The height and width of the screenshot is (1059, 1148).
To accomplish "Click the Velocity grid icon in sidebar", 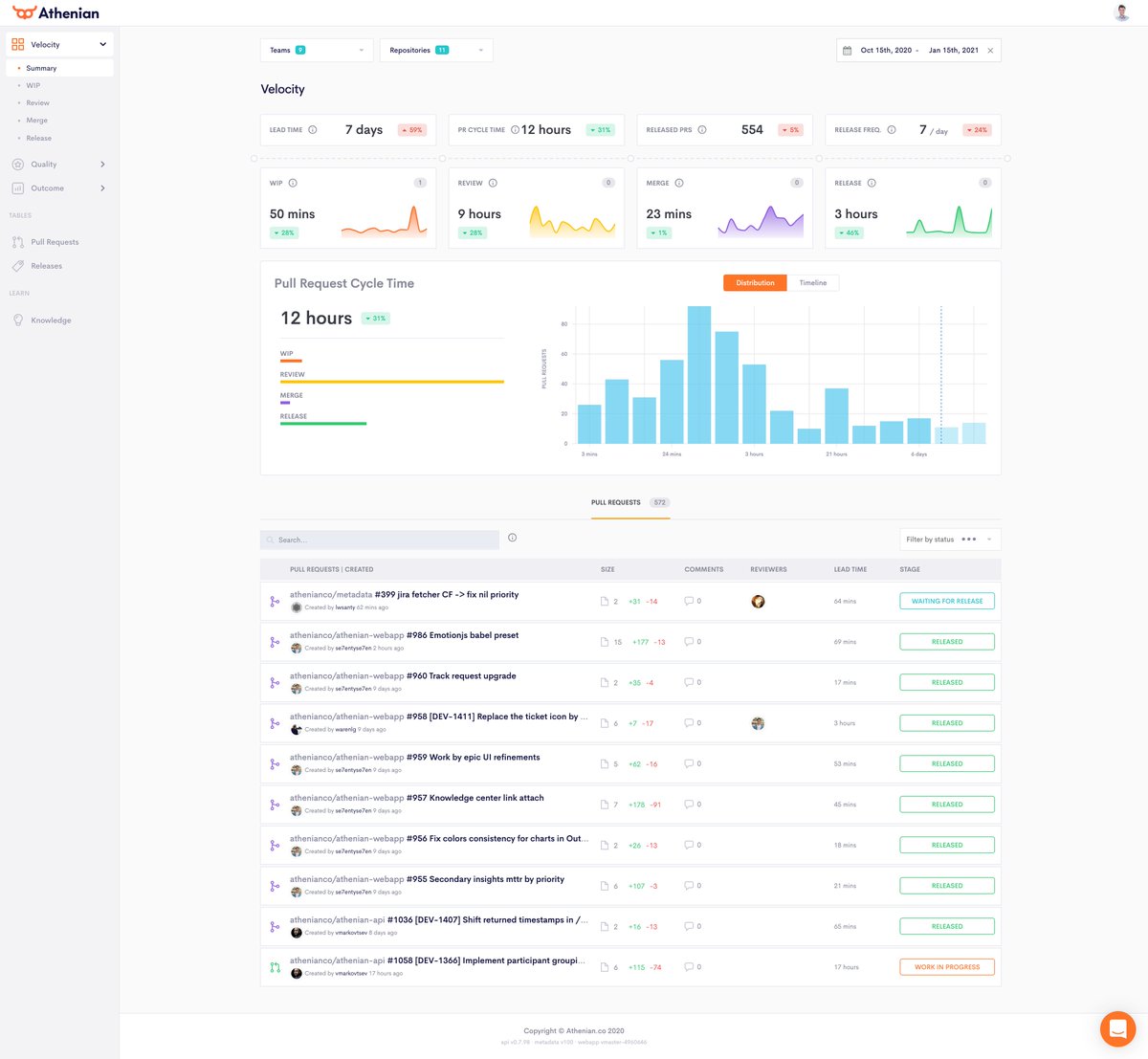I will point(18,44).
